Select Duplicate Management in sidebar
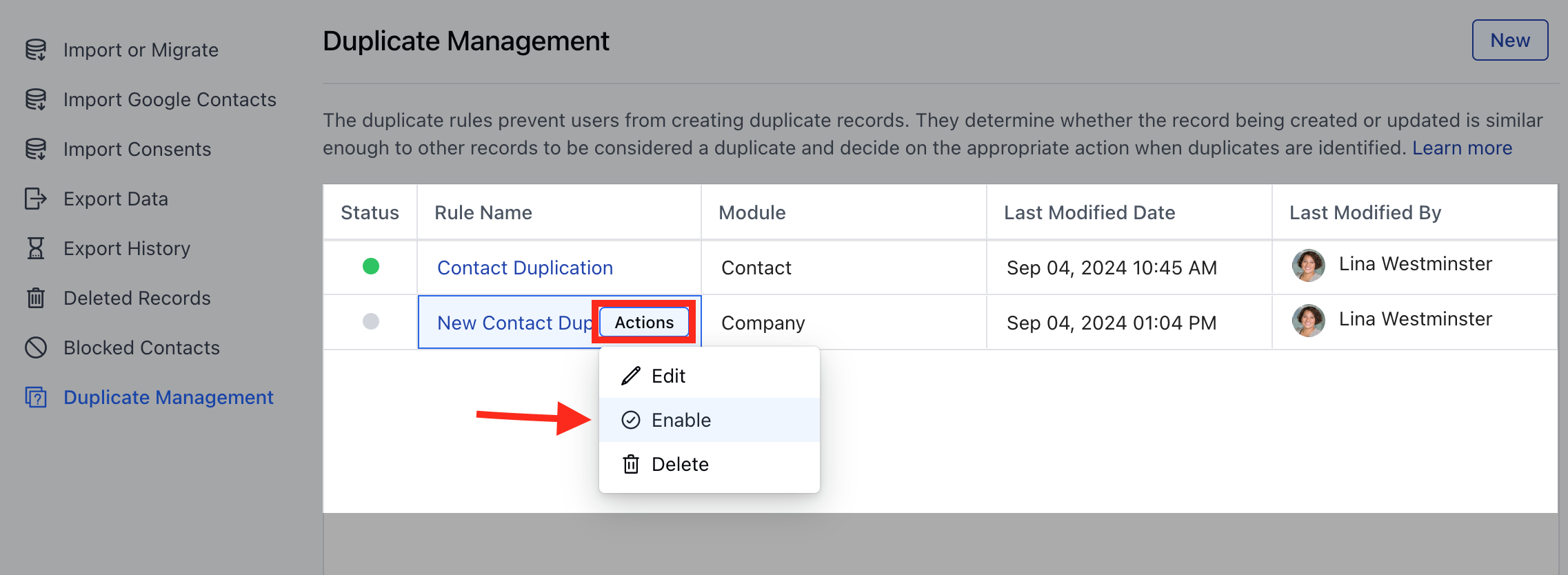Viewport: 1568px width, 575px height. 168,397
